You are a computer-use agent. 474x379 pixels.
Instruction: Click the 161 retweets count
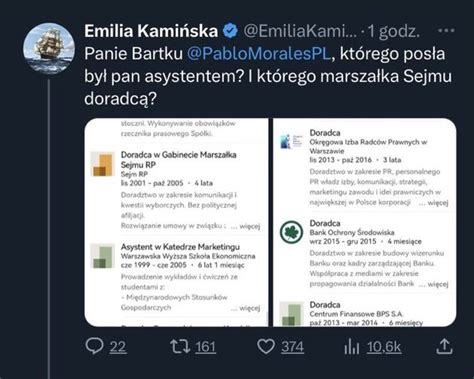click(x=205, y=347)
